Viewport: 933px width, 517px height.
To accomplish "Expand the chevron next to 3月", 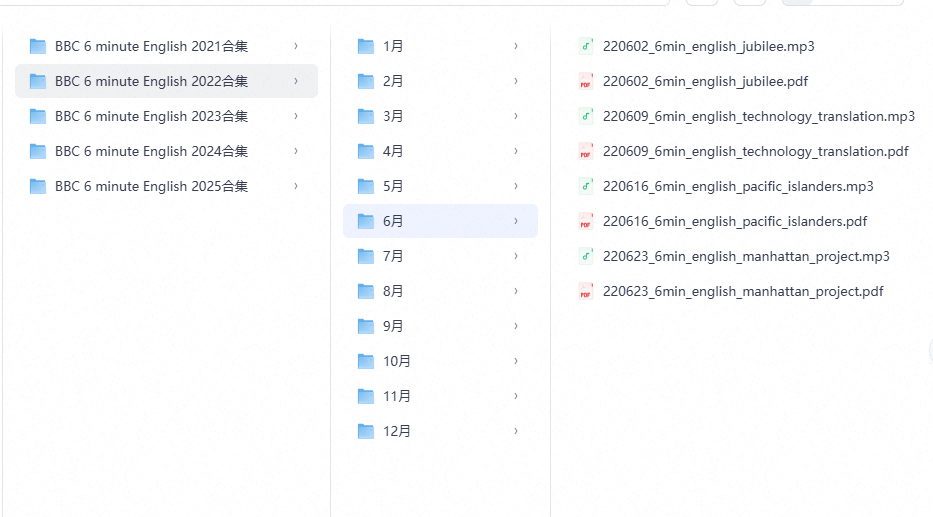I will click(516, 117).
